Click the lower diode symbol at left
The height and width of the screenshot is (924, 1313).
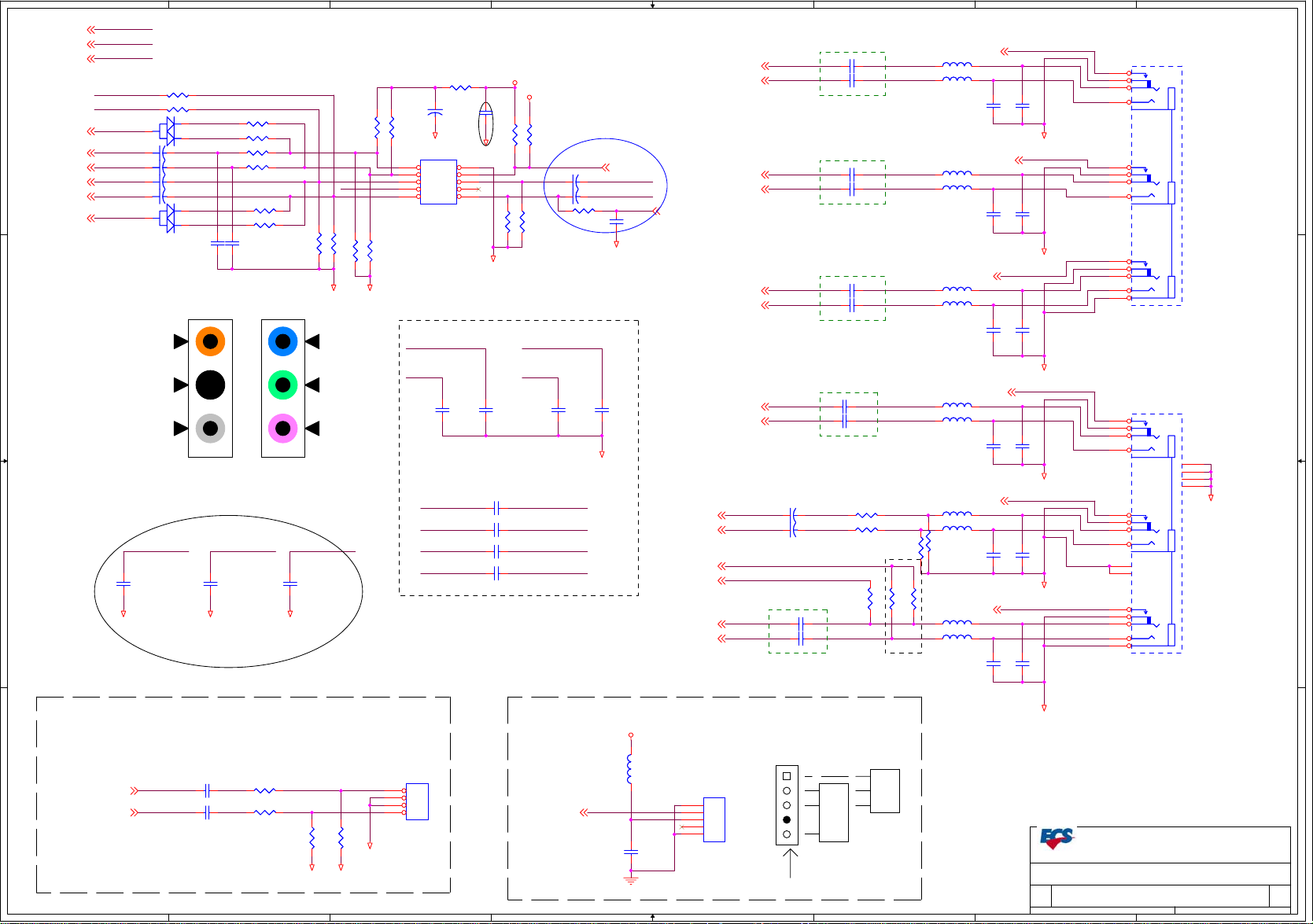(167, 218)
